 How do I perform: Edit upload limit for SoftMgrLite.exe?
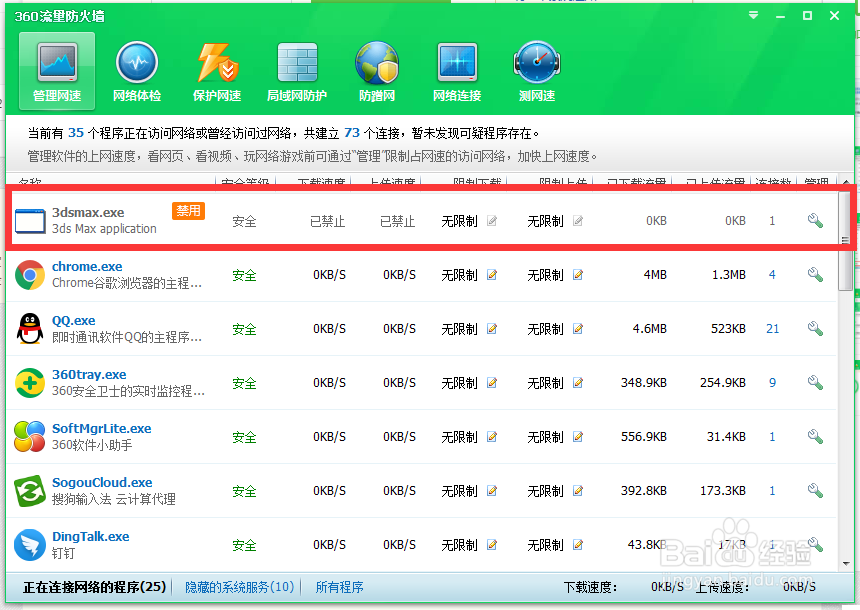click(x=578, y=437)
